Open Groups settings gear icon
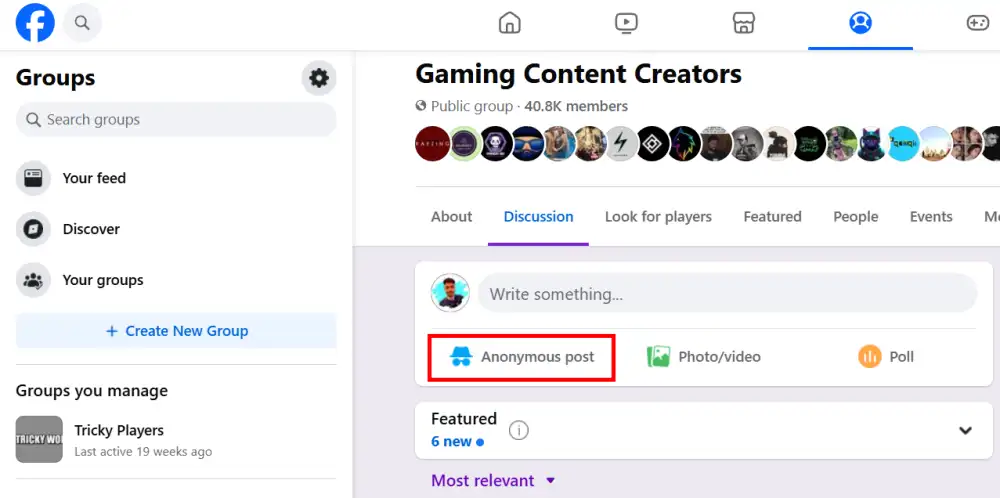This screenshot has width=1000, height=498. tap(319, 78)
